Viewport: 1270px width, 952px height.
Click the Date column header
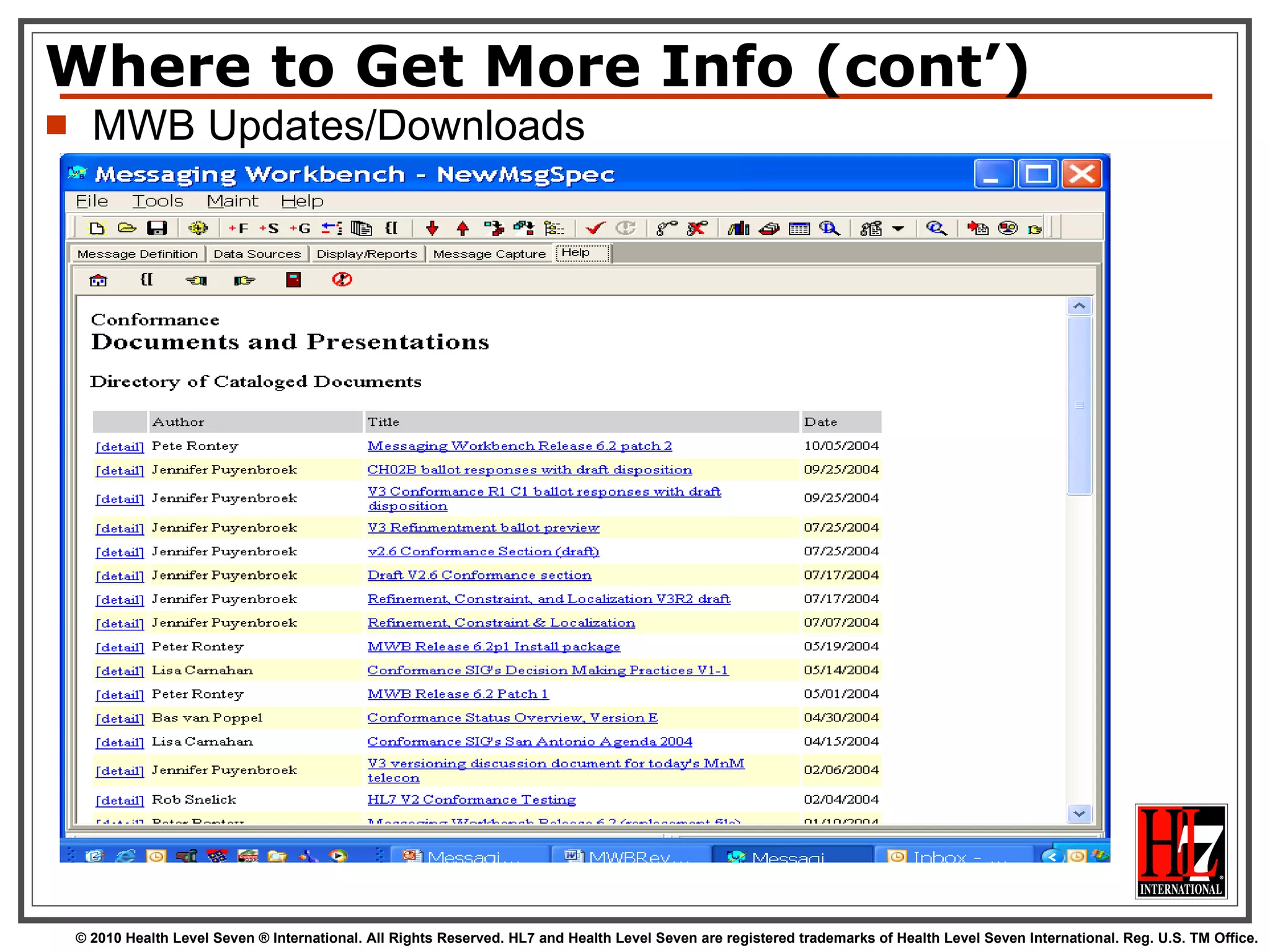tap(841, 422)
